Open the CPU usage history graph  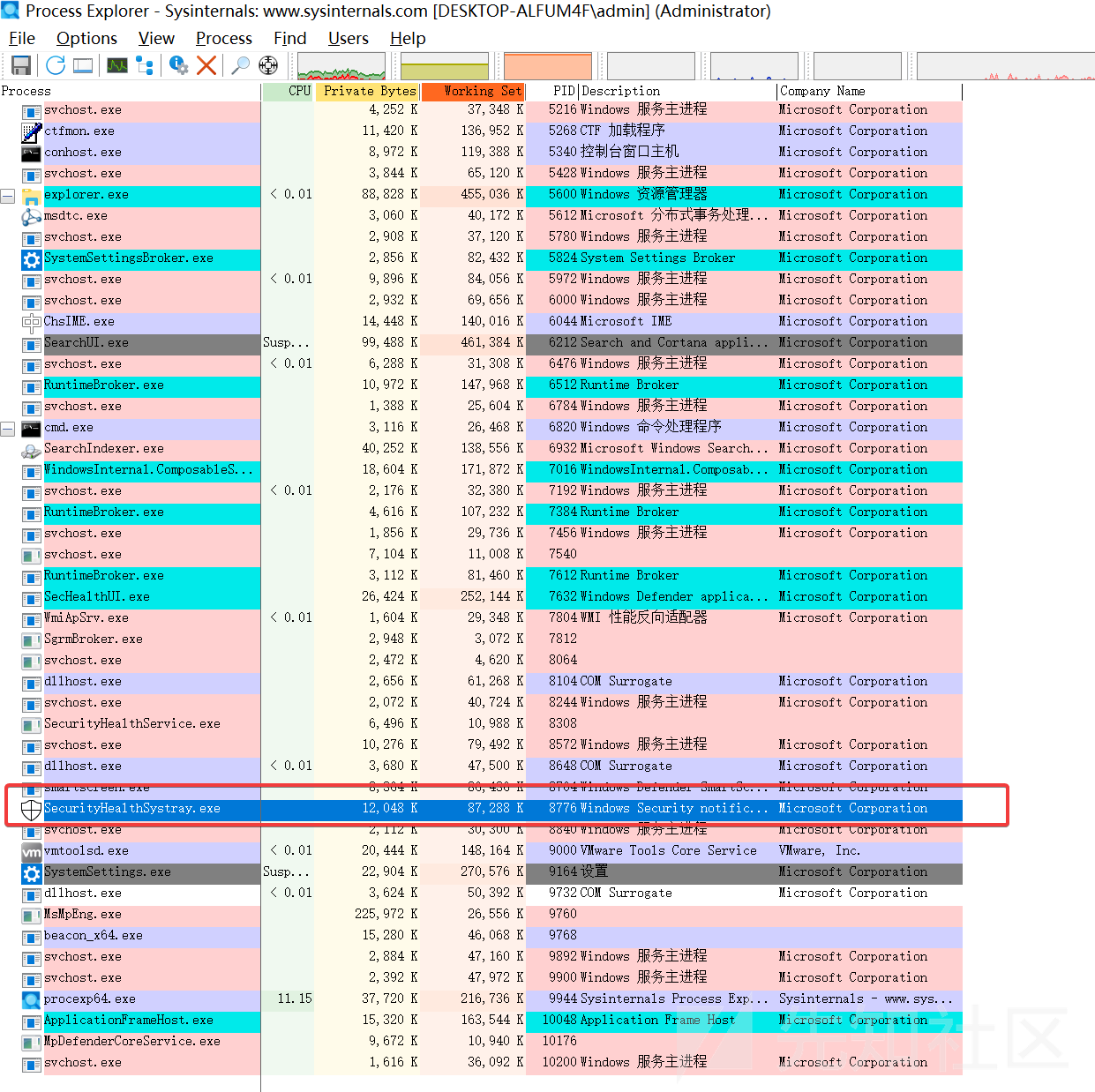click(x=341, y=66)
